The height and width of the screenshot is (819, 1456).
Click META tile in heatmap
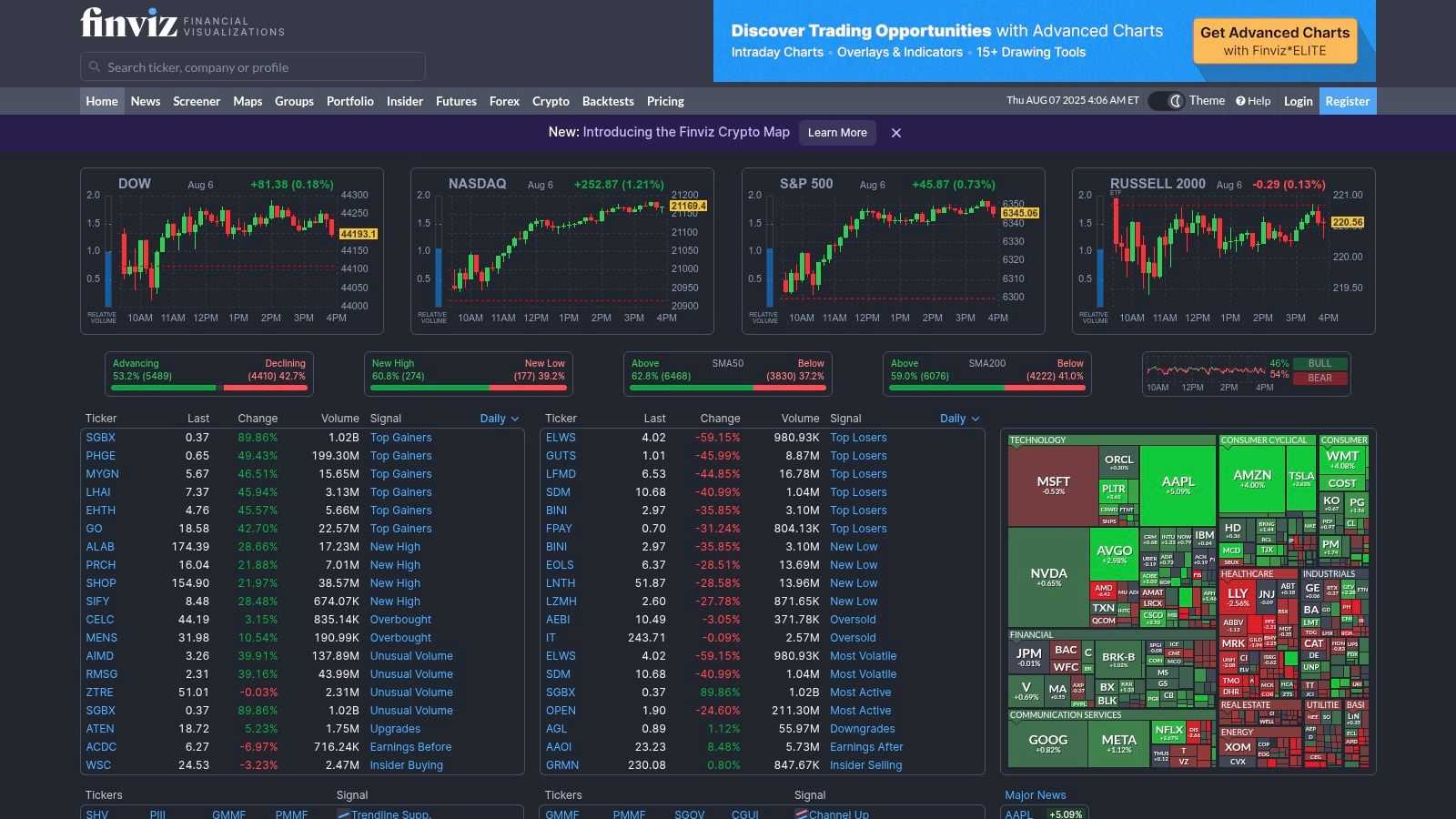[x=1118, y=743]
